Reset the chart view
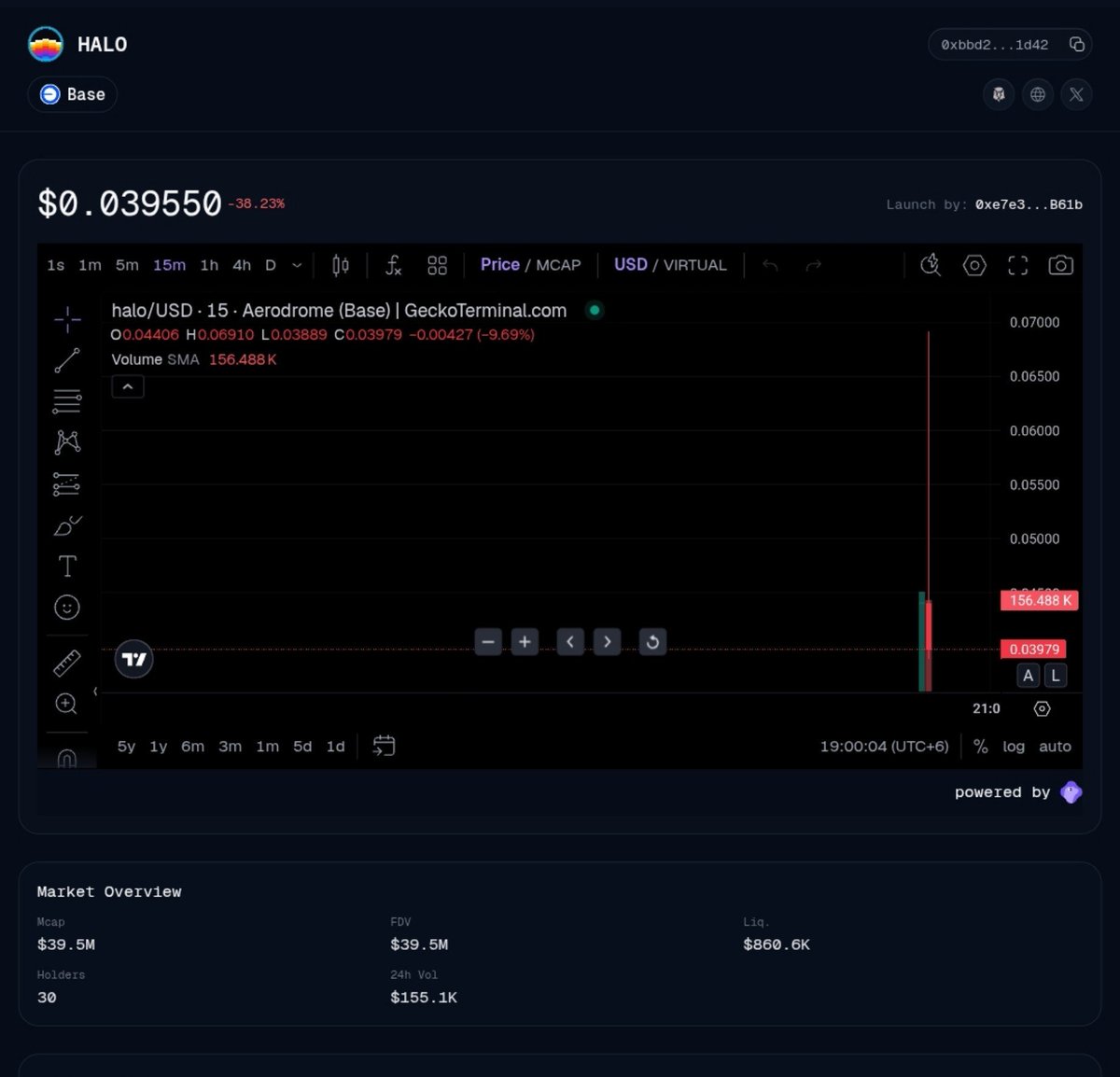 tap(652, 641)
